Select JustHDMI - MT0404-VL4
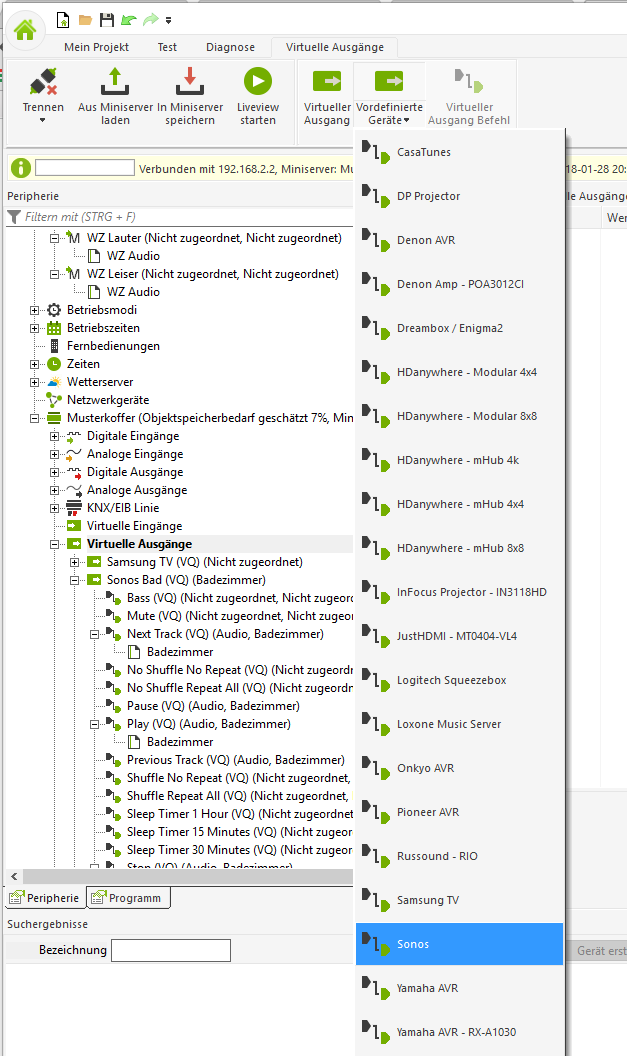Screen dimensions: 627x1056 [459, 636]
